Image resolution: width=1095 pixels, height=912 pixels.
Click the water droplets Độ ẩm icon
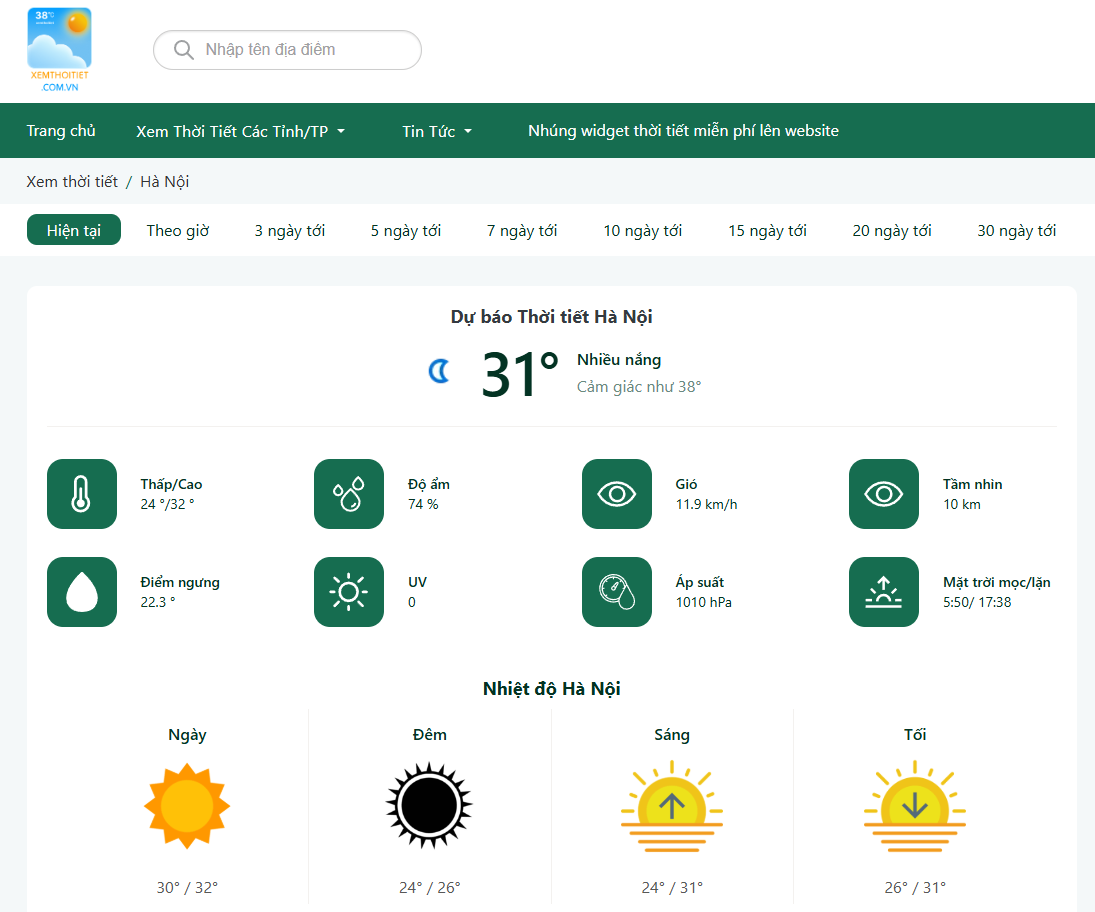(349, 494)
